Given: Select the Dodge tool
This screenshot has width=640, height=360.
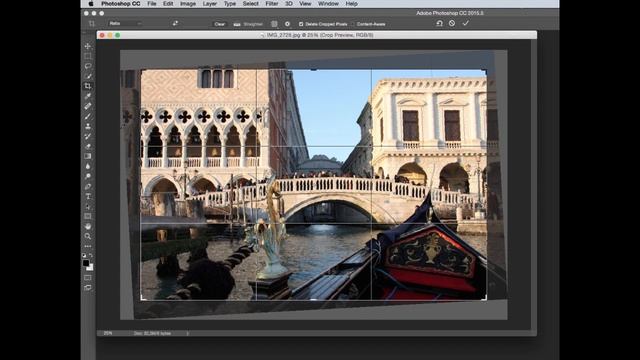Looking at the screenshot, I should point(88,176).
